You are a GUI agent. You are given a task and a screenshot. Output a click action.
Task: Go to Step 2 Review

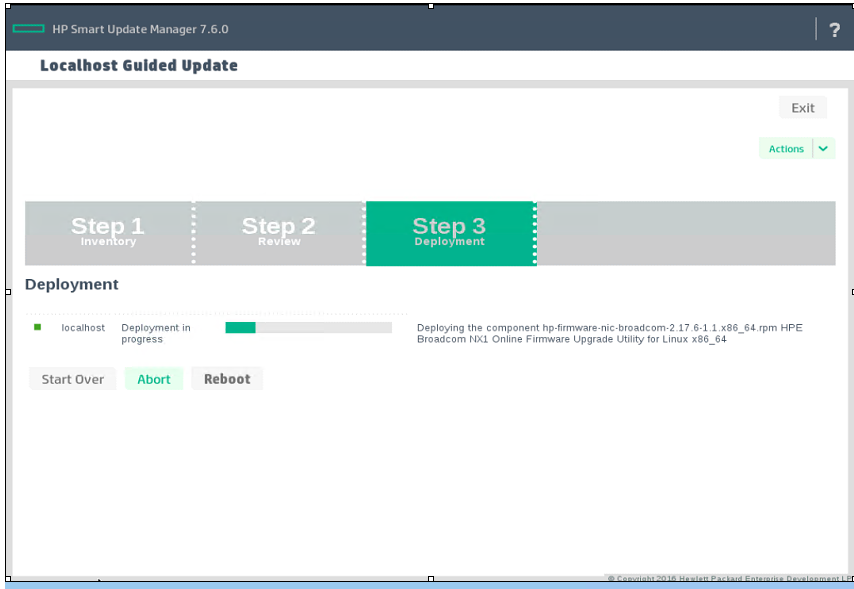[279, 233]
